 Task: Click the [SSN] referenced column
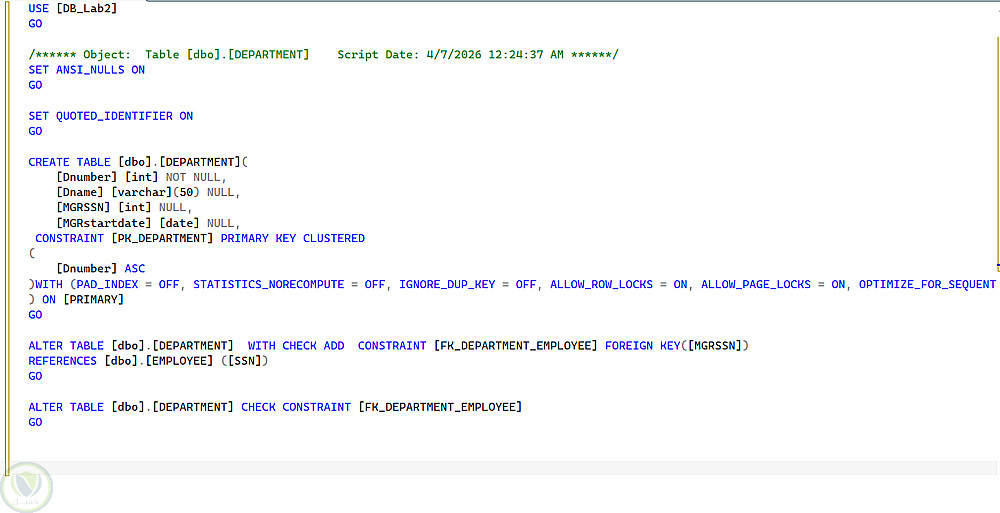(244, 361)
